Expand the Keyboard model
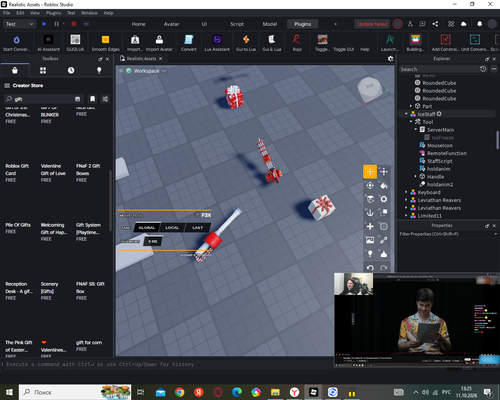 406,192
